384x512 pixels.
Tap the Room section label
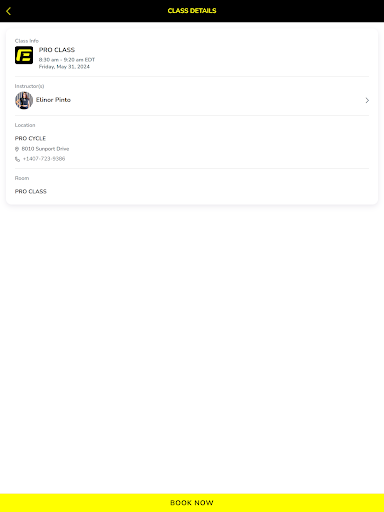[22, 178]
